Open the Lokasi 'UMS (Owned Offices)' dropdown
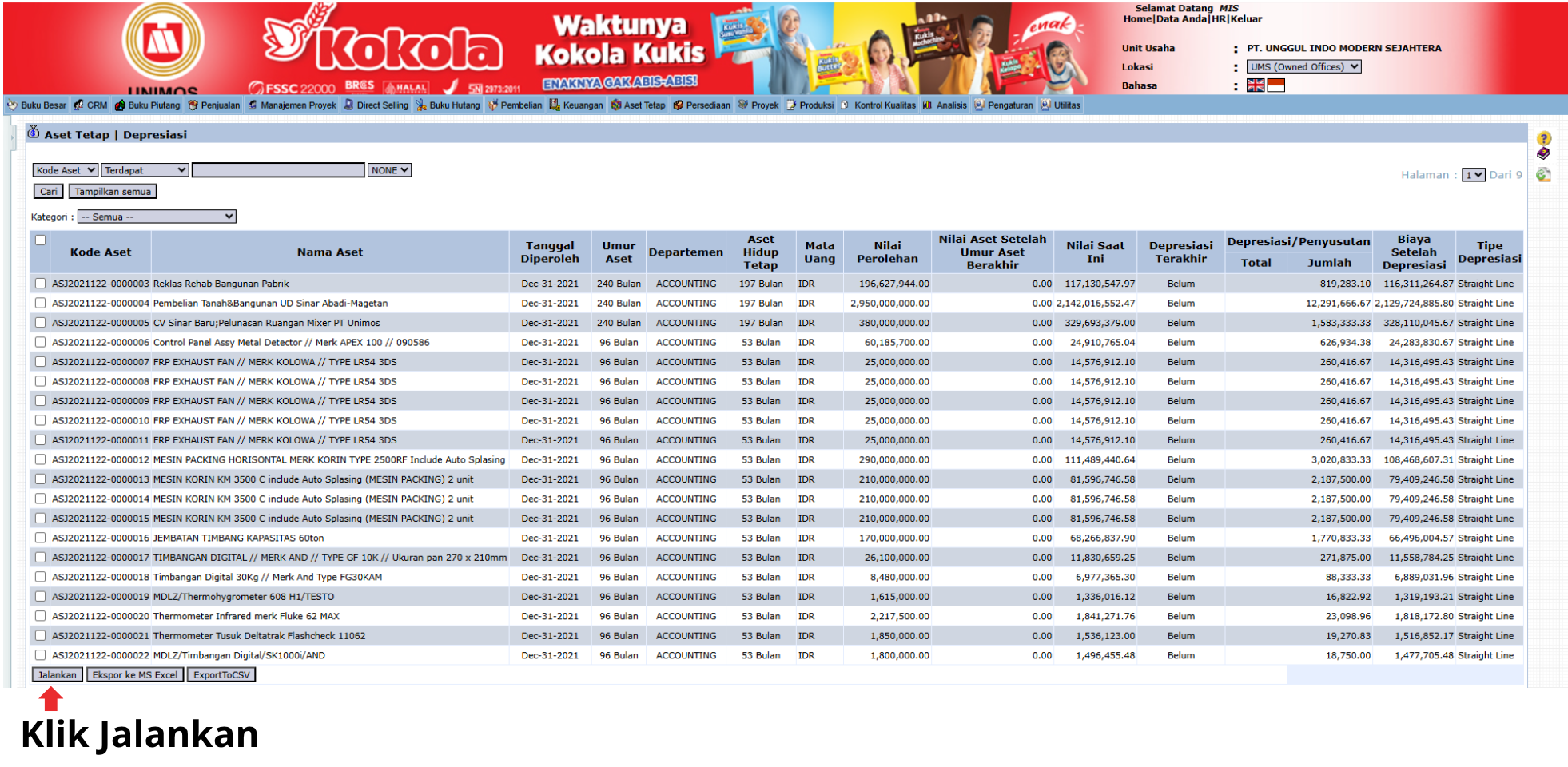The image size is (1568, 767). [x=1302, y=66]
